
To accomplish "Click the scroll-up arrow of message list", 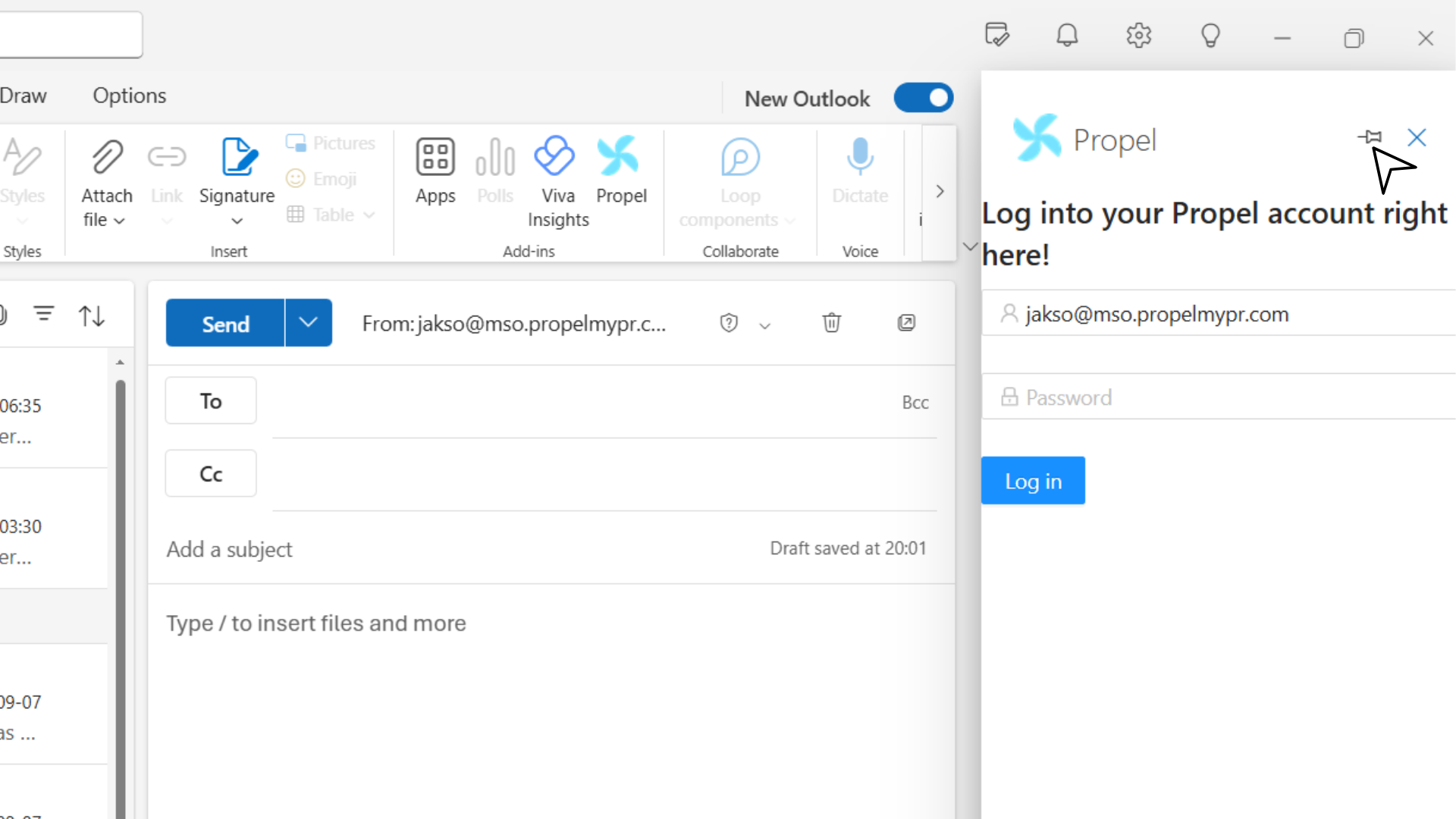I will [x=120, y=363].
